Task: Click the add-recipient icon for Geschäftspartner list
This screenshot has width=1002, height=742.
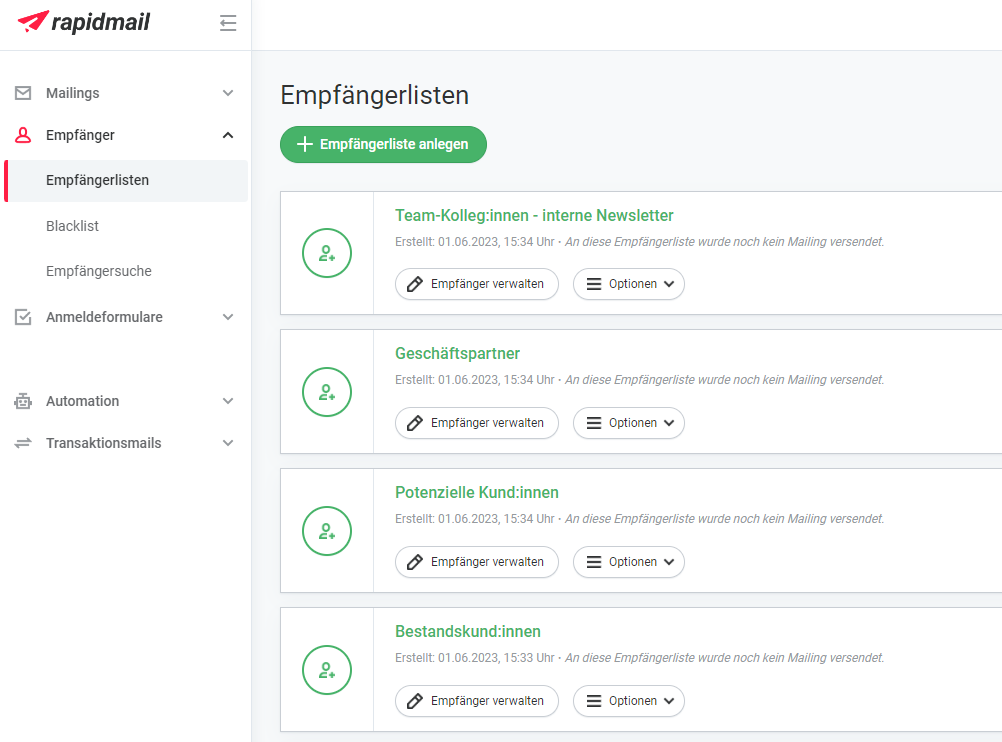Action: [327, 392]
